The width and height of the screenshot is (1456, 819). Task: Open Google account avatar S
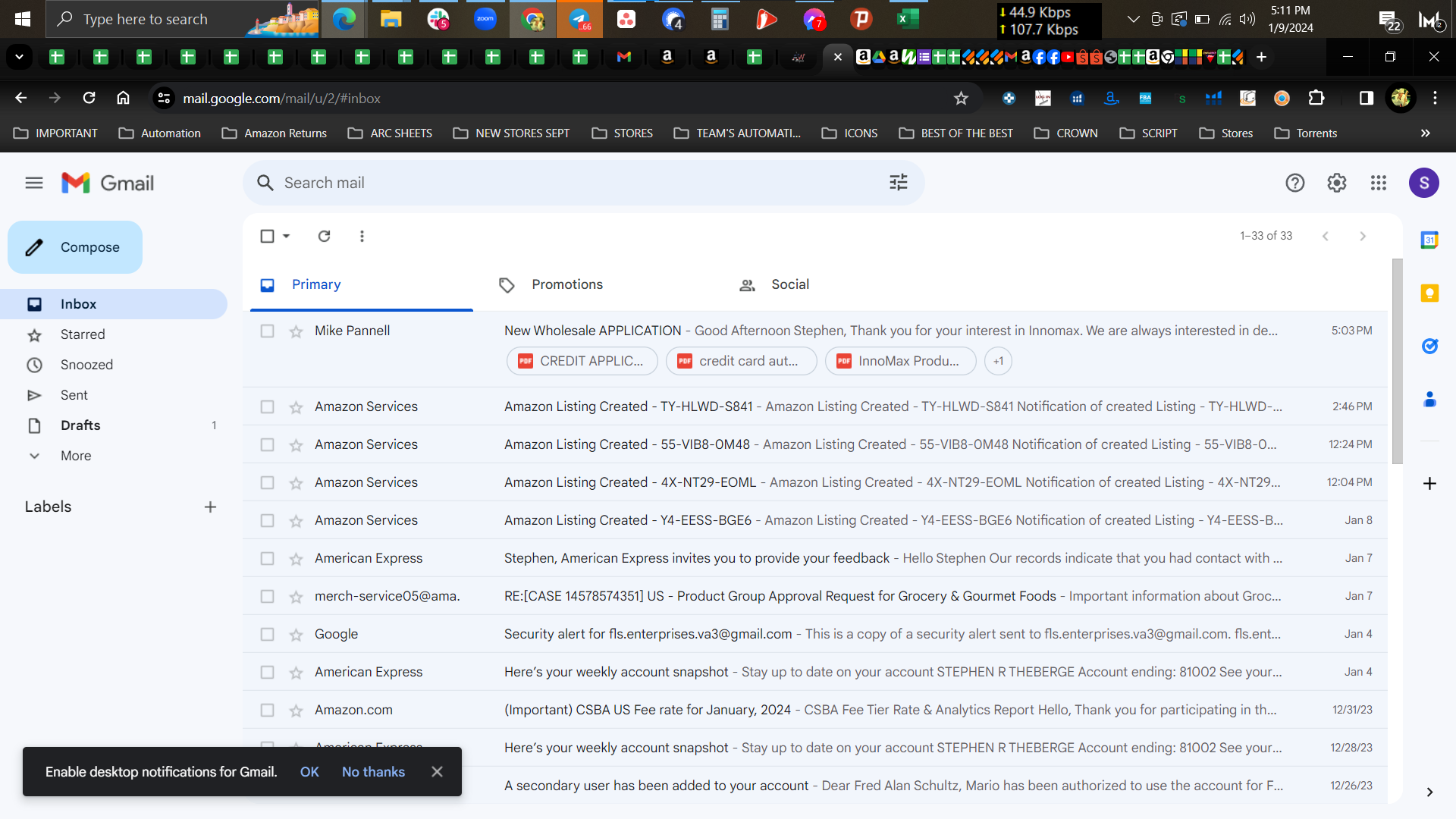point(1424,183)
